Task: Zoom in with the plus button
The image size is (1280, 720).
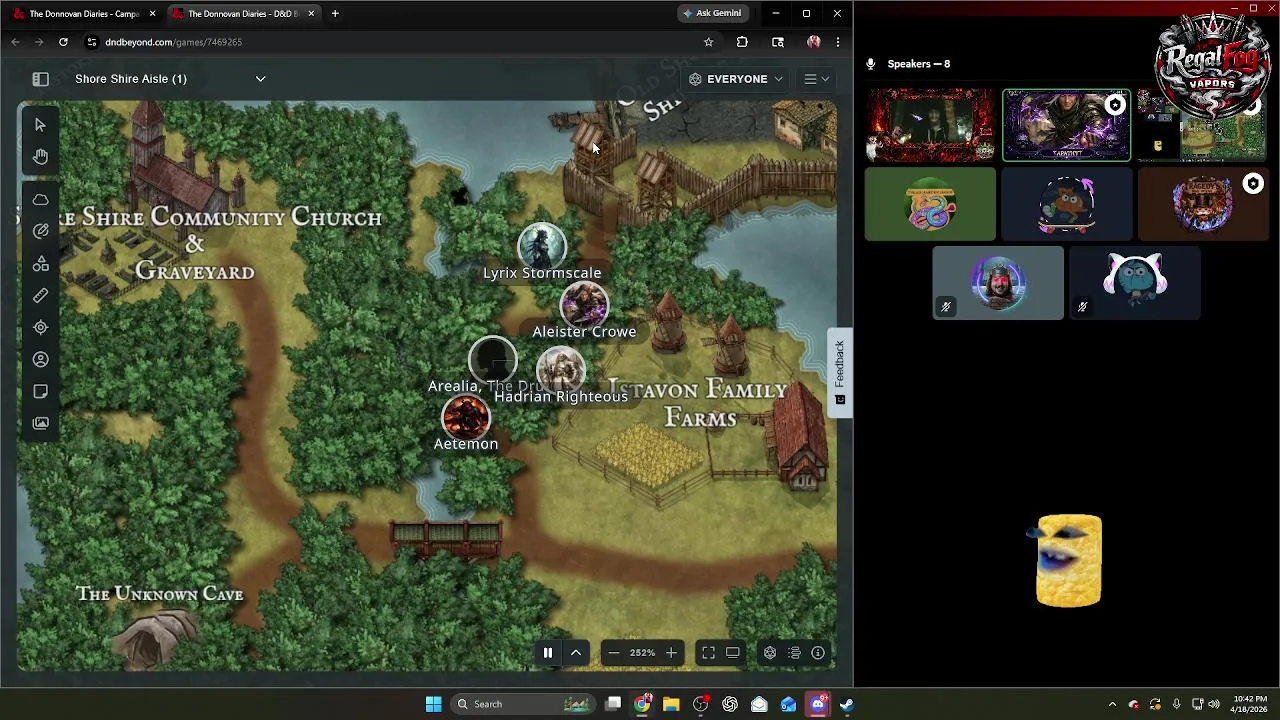Action: [x=671, y=653]
